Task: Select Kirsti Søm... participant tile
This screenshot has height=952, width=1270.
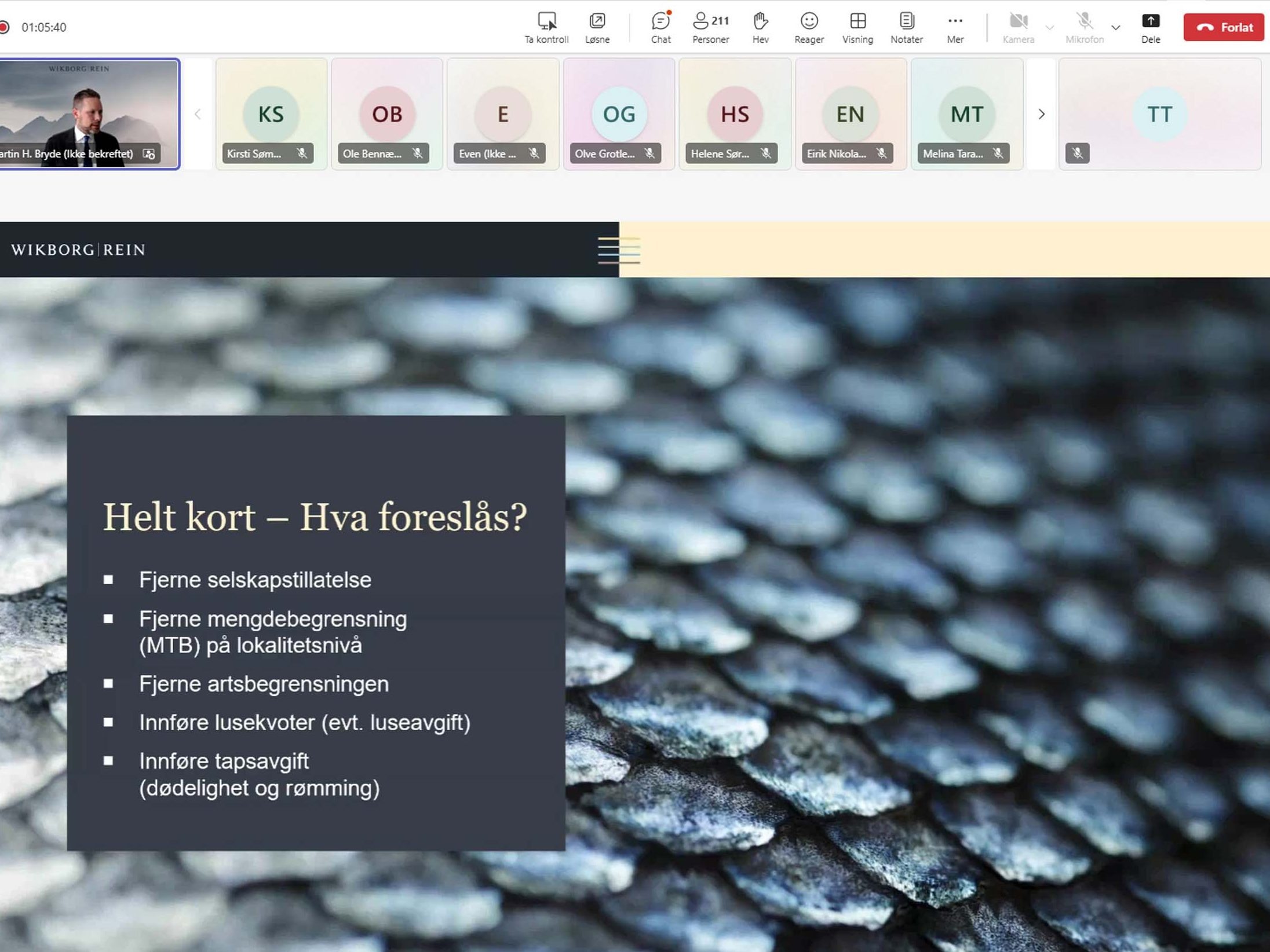Action: coord(271,114)
